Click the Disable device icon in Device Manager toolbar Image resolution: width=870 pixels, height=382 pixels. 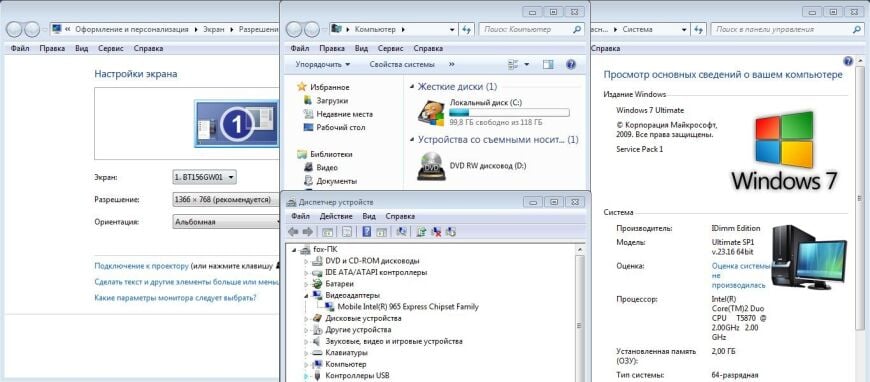[x=451, y=232]
